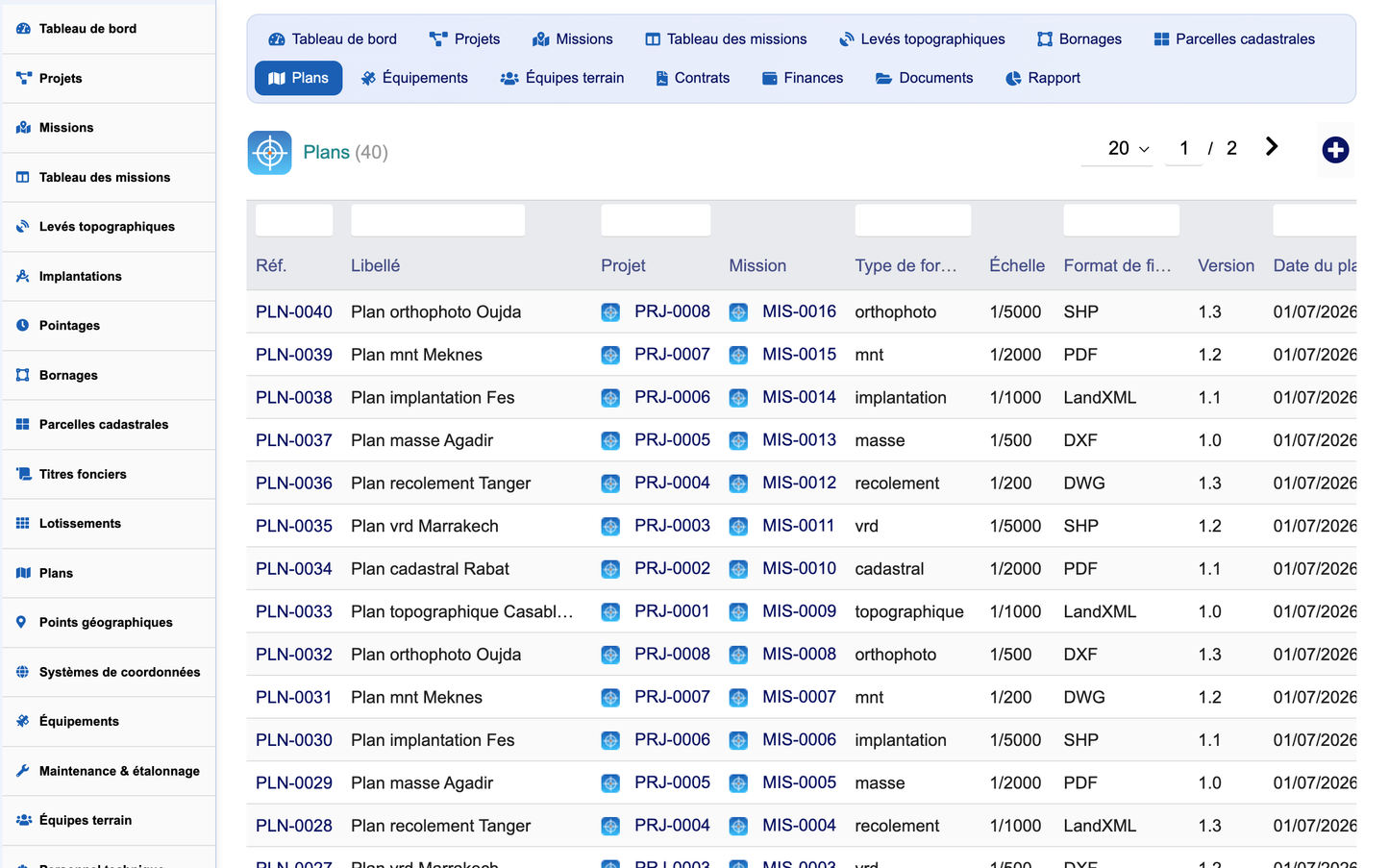The image size is (1389, 868).
Task: Open Tableau des missions sidebar entry
Action: point(108,178)
